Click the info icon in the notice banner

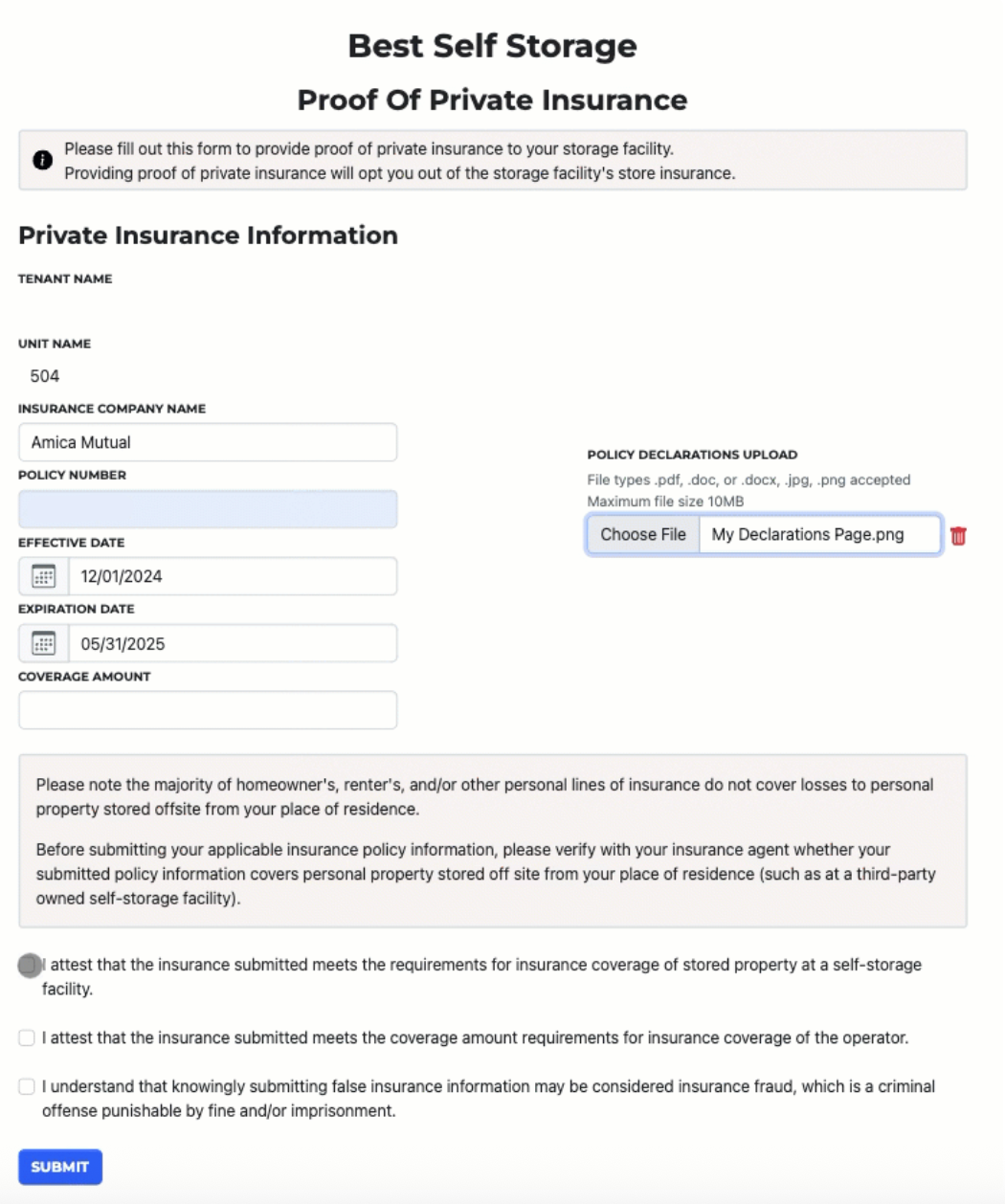pyautogui.click(x=42, y=160)
